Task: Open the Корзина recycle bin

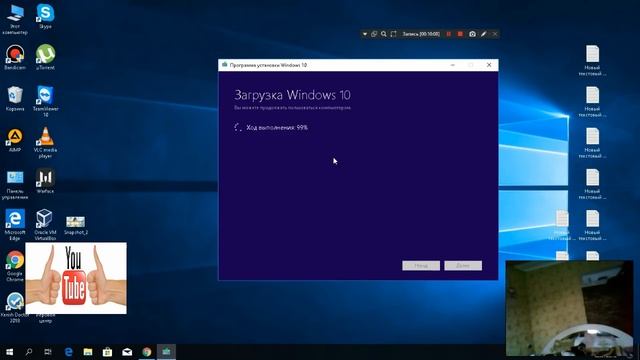Action: click(x=15, y=99)
